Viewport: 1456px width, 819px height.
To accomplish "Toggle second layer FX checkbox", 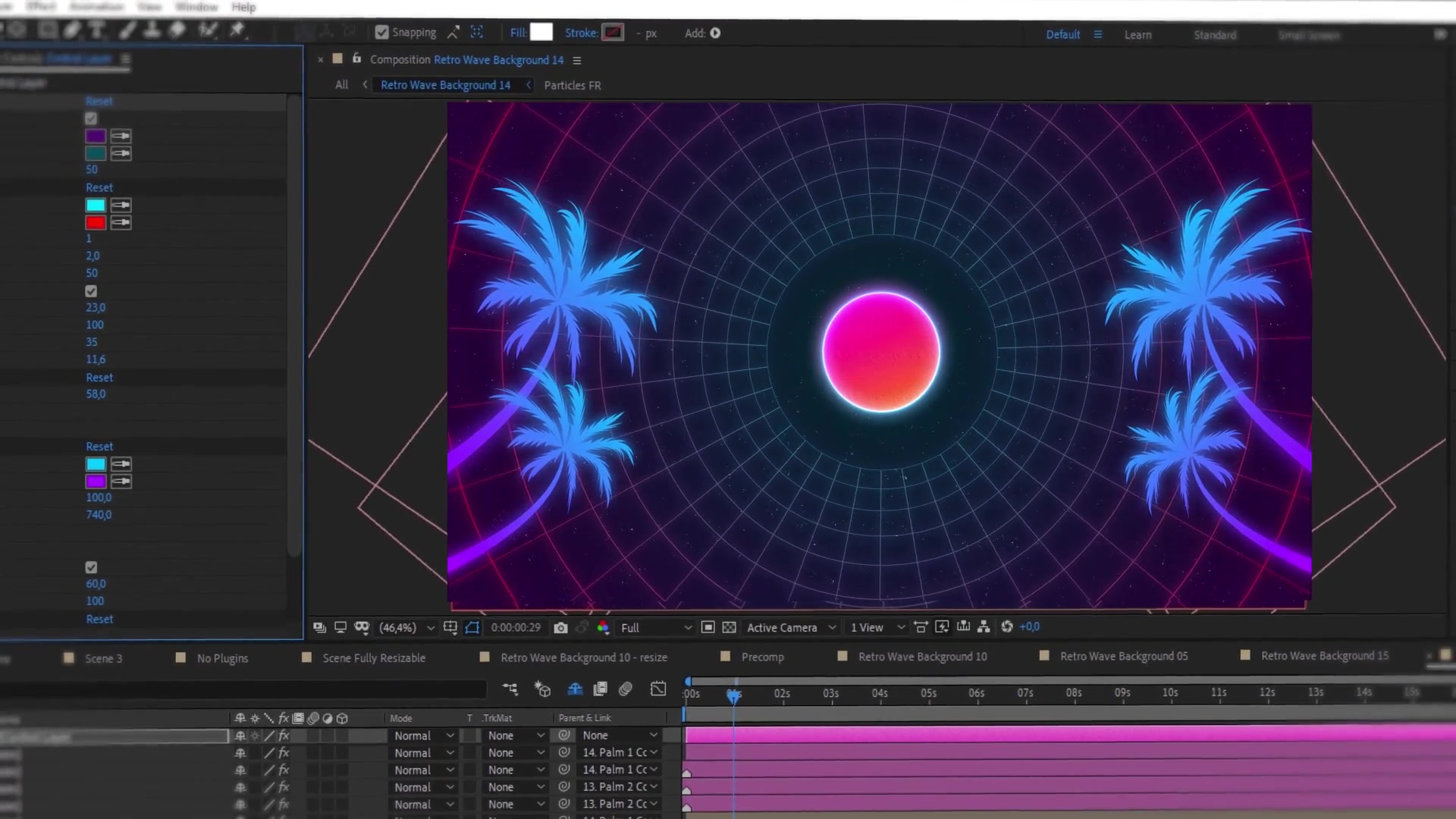I will [284, 753].
